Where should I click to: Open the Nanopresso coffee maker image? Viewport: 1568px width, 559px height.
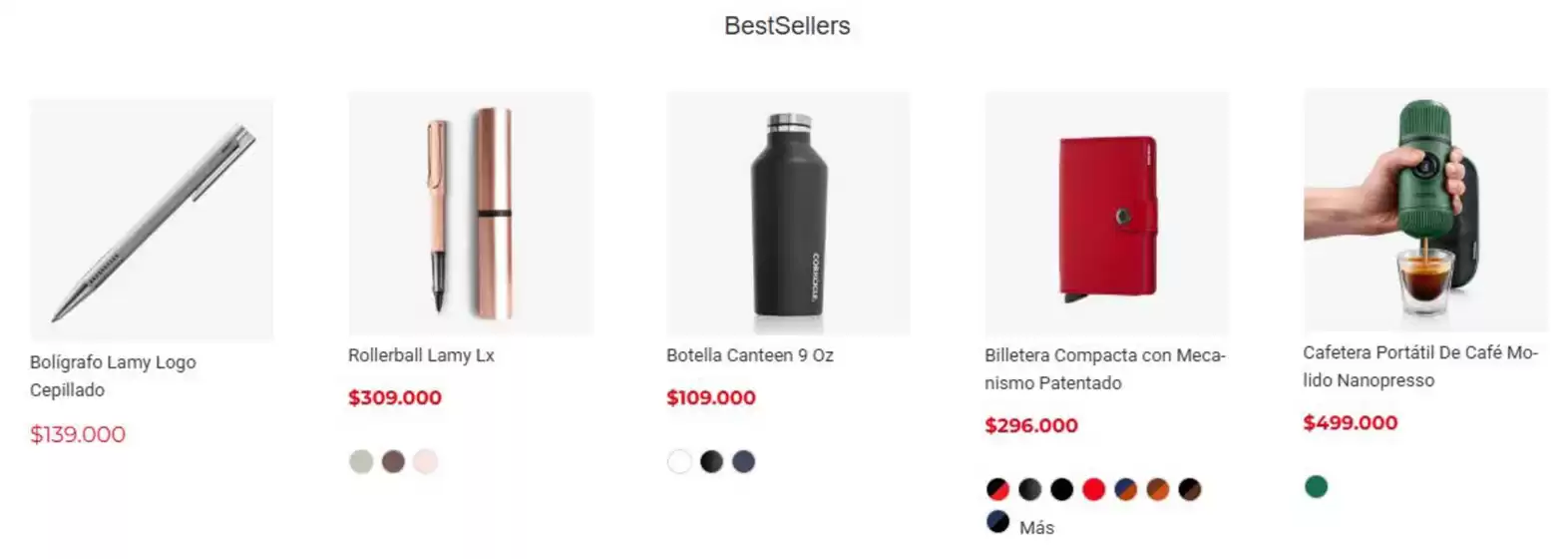tap(1425, 210)
